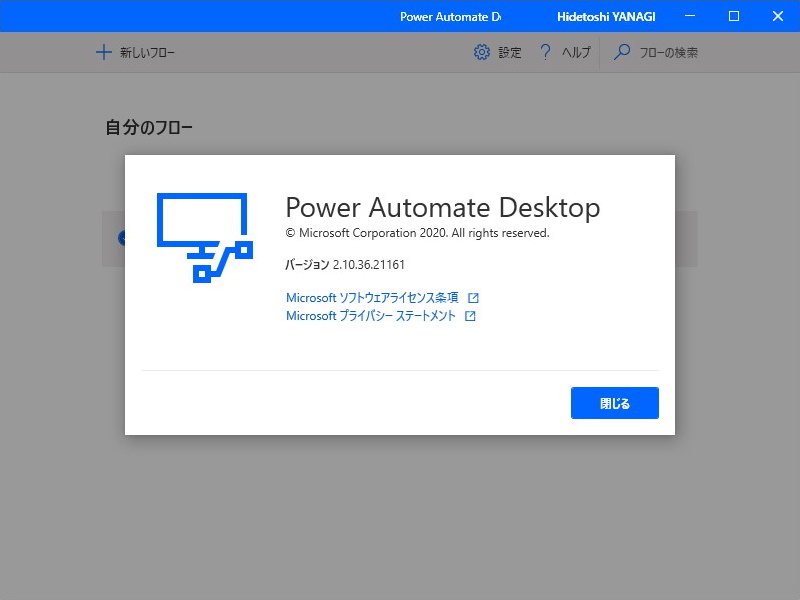Viewport: 800px width, 600px height.
Task: Select the magnifier icon for flow search
Action: point(622,52)
